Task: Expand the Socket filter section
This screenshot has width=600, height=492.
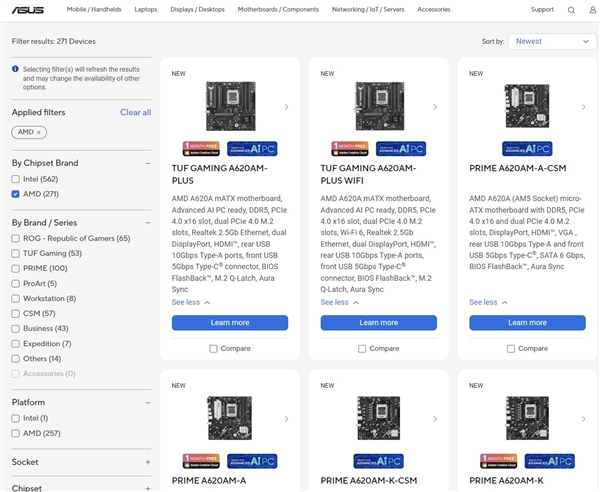Action: (x=148, y=462)
